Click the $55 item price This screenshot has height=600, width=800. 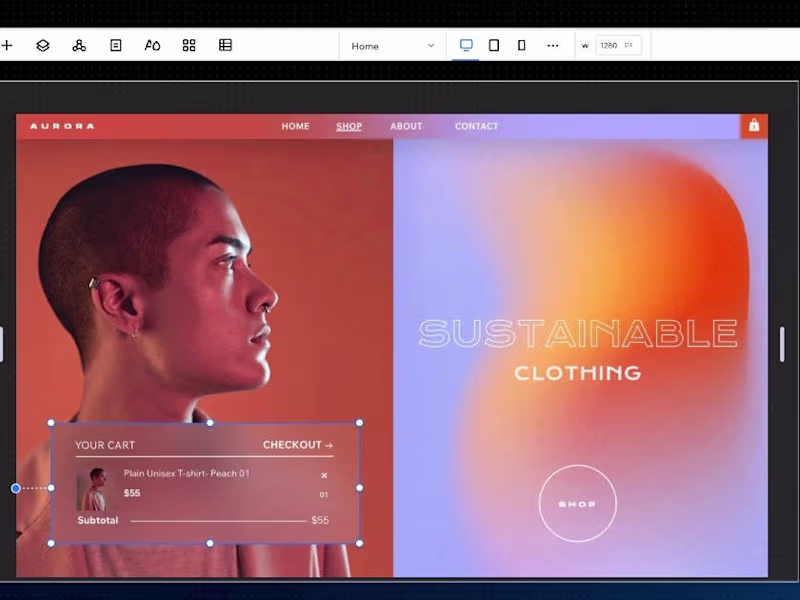tap(132, 493)
